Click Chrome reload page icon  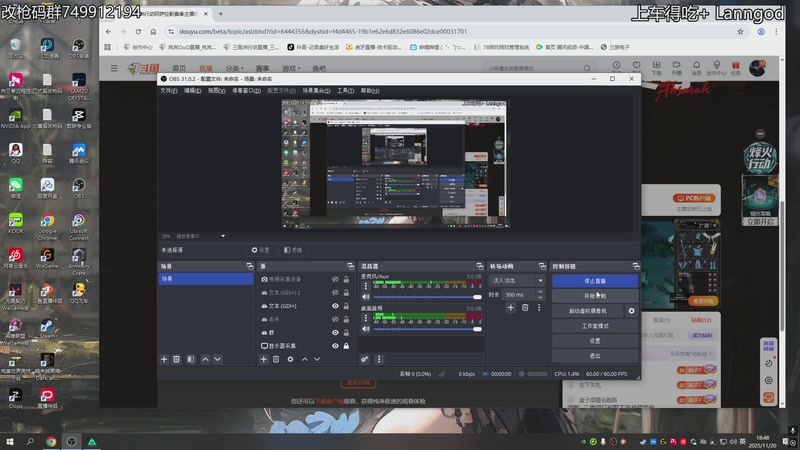[x=138, y=32]
